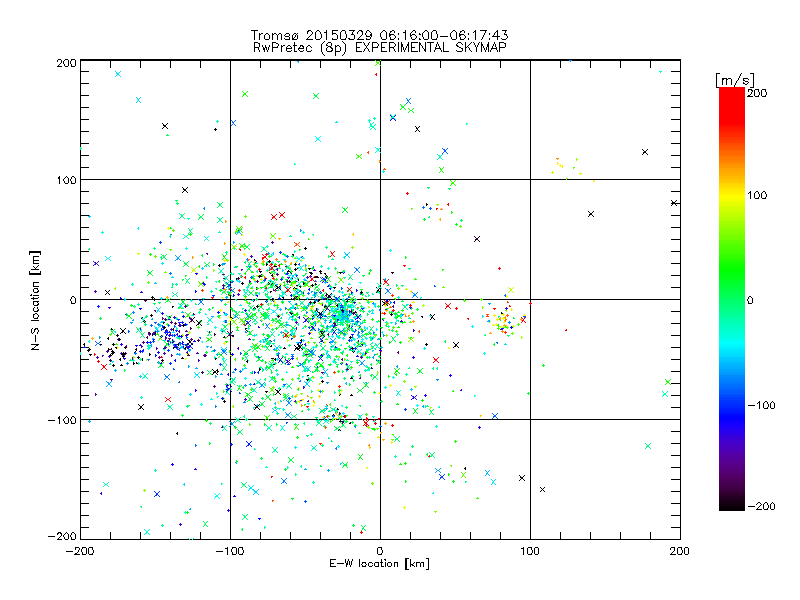Click the x-axis tick label '0'
This screenshot has width=800, height=600.
pyautogui.click(x=380, y=551)
